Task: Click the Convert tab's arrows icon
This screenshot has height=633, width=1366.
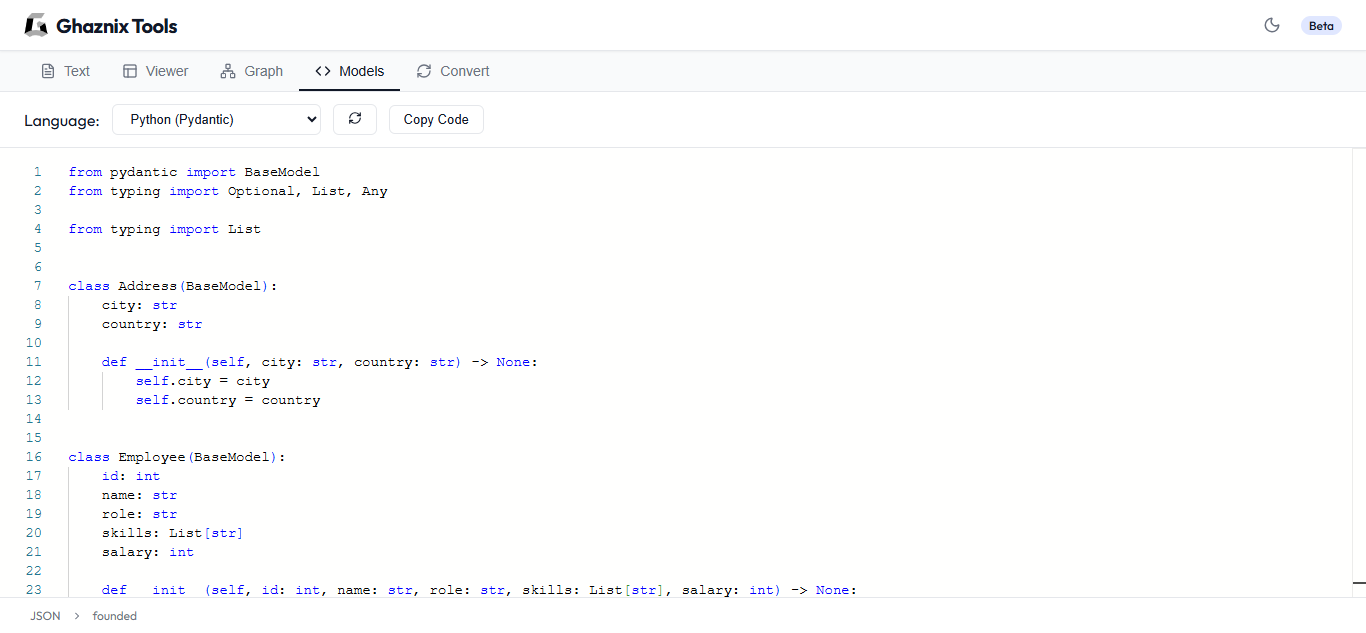Action: pos(424,71)
